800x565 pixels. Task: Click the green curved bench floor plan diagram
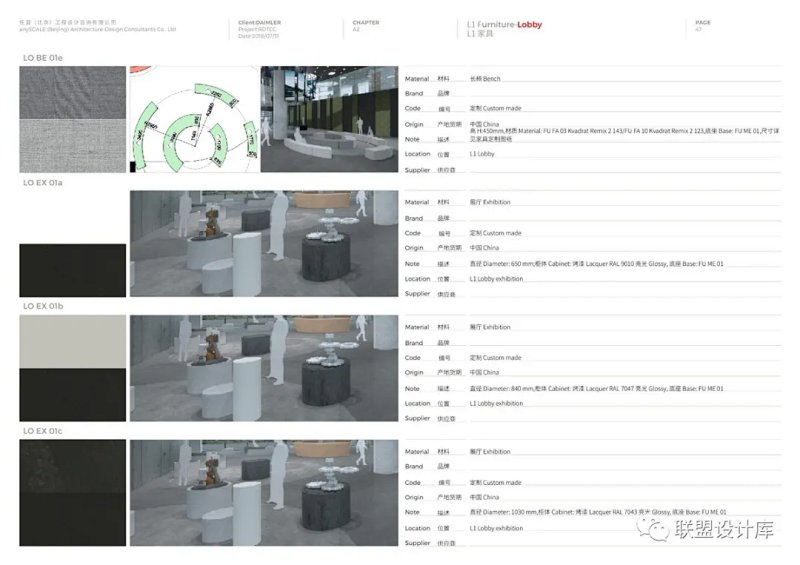[x=194, y=120]
